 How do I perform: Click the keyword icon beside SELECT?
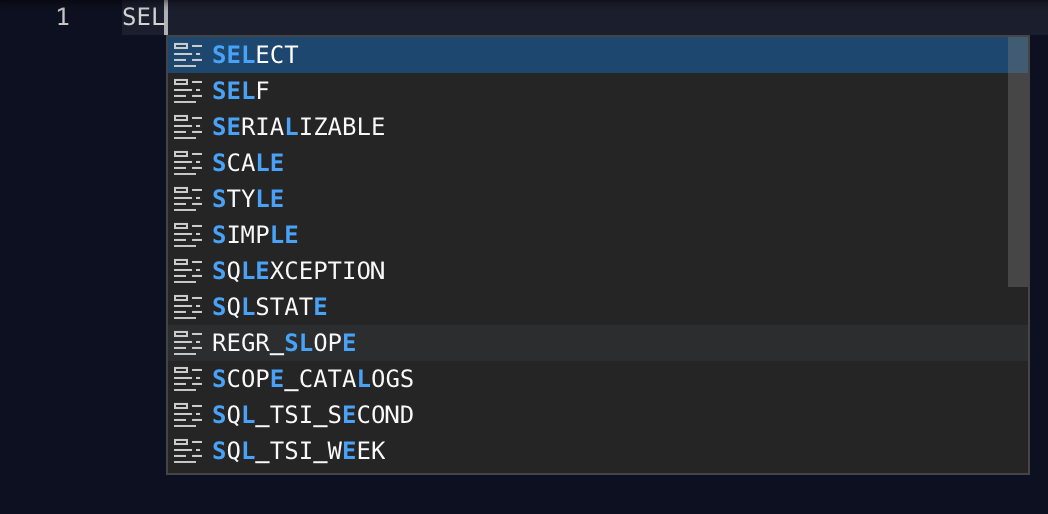tap(187, 55)
